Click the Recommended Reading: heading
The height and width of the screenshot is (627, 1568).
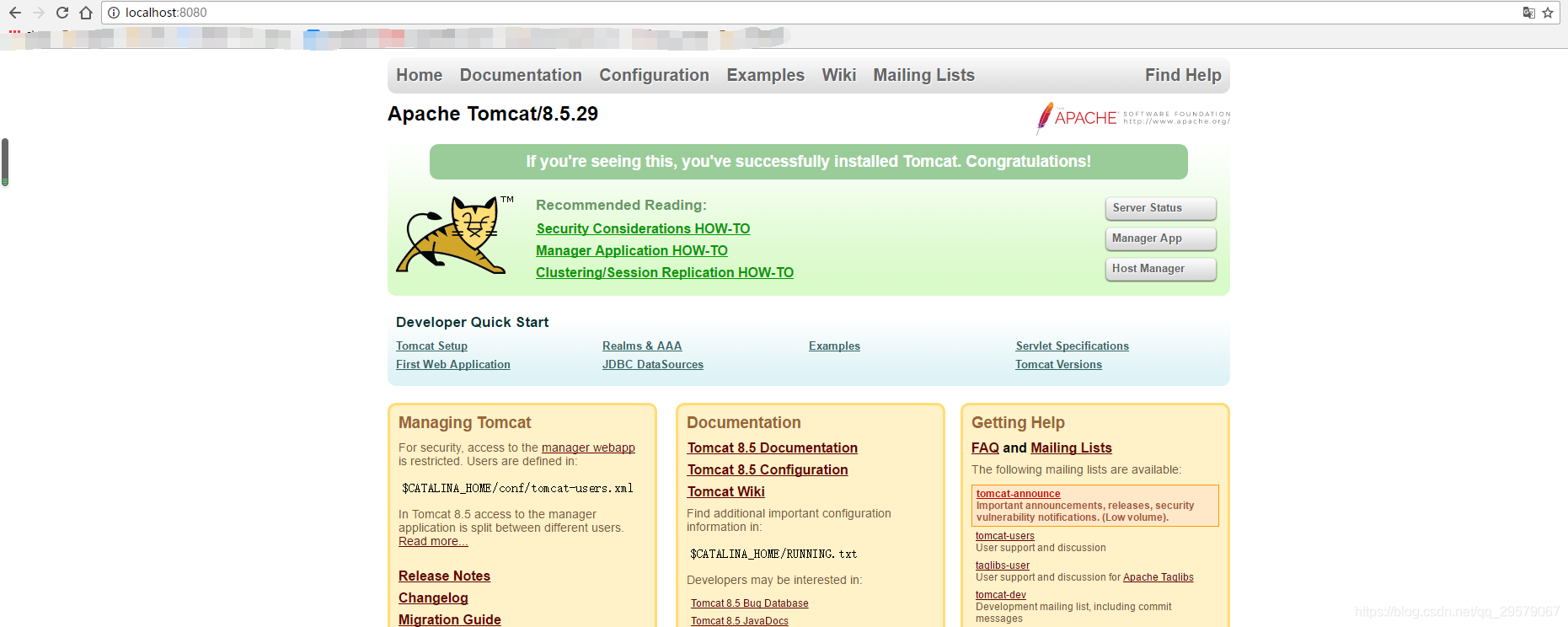click(x=621, y=206)
